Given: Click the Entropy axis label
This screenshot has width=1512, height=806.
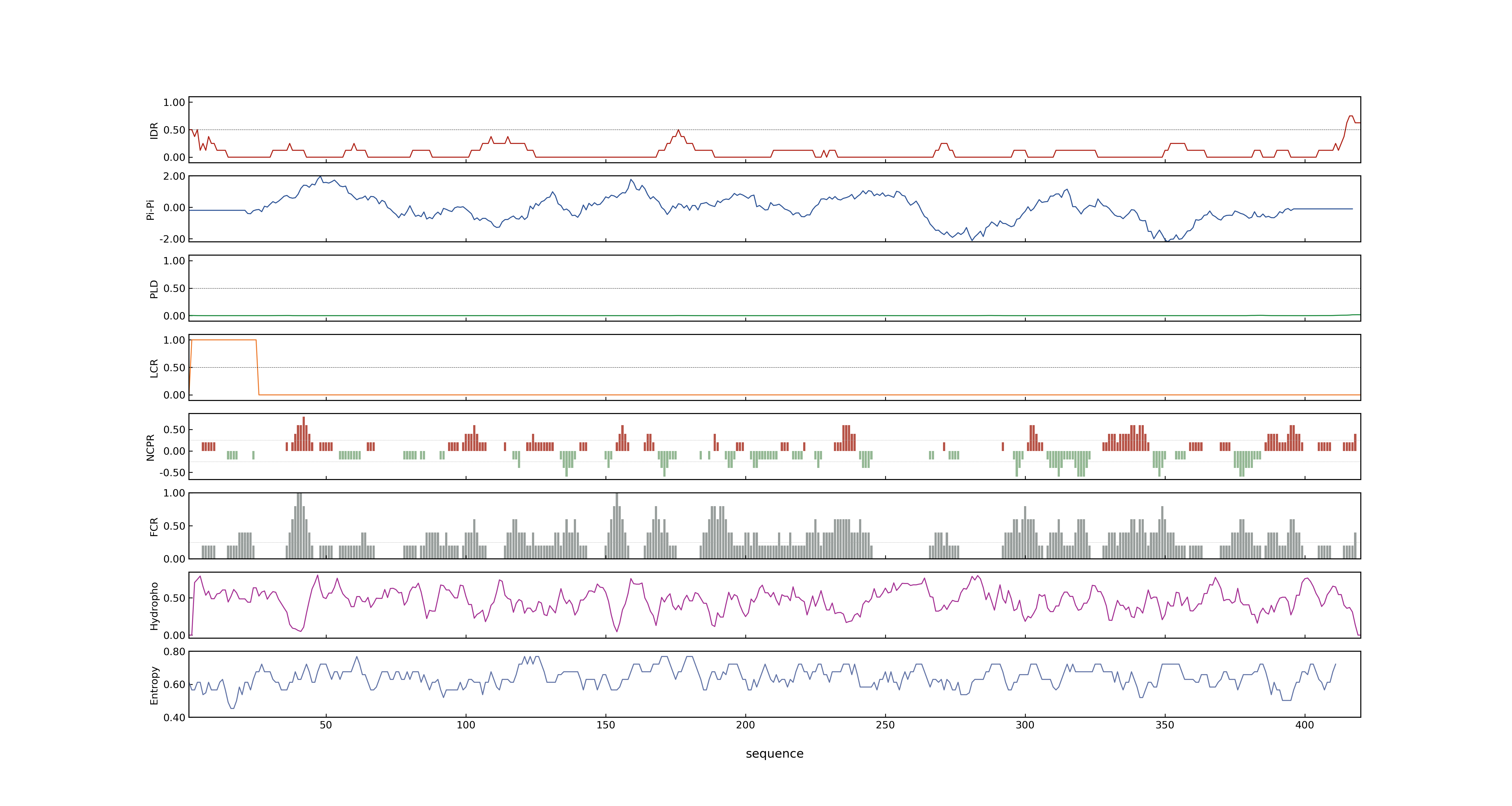Looking at the screenshot, I should click(154, 685).
